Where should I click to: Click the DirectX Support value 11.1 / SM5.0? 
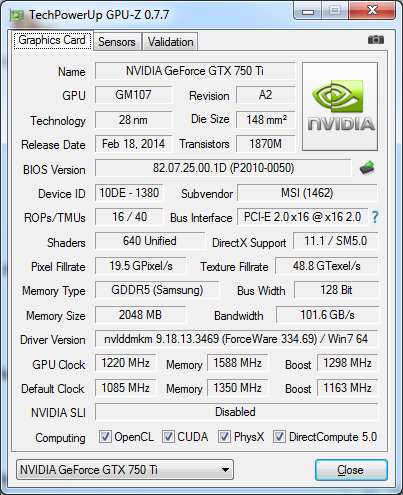(x=336, y=241)
